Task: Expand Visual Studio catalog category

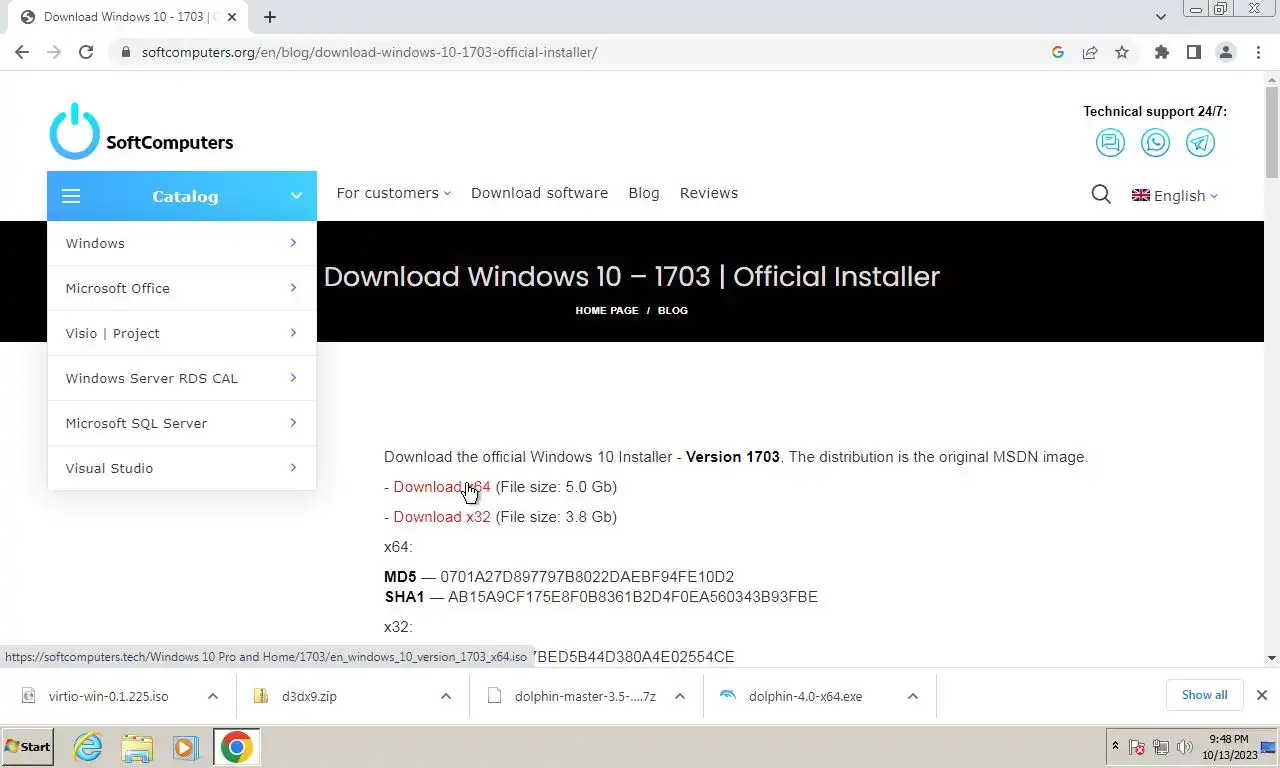Action: coord(182,468)
